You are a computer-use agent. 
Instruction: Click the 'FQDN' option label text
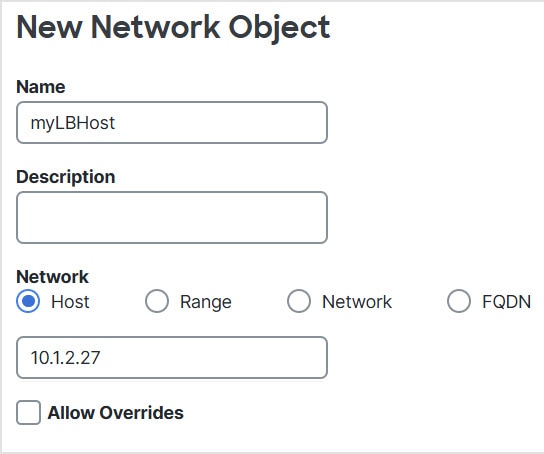pos(507,302)
